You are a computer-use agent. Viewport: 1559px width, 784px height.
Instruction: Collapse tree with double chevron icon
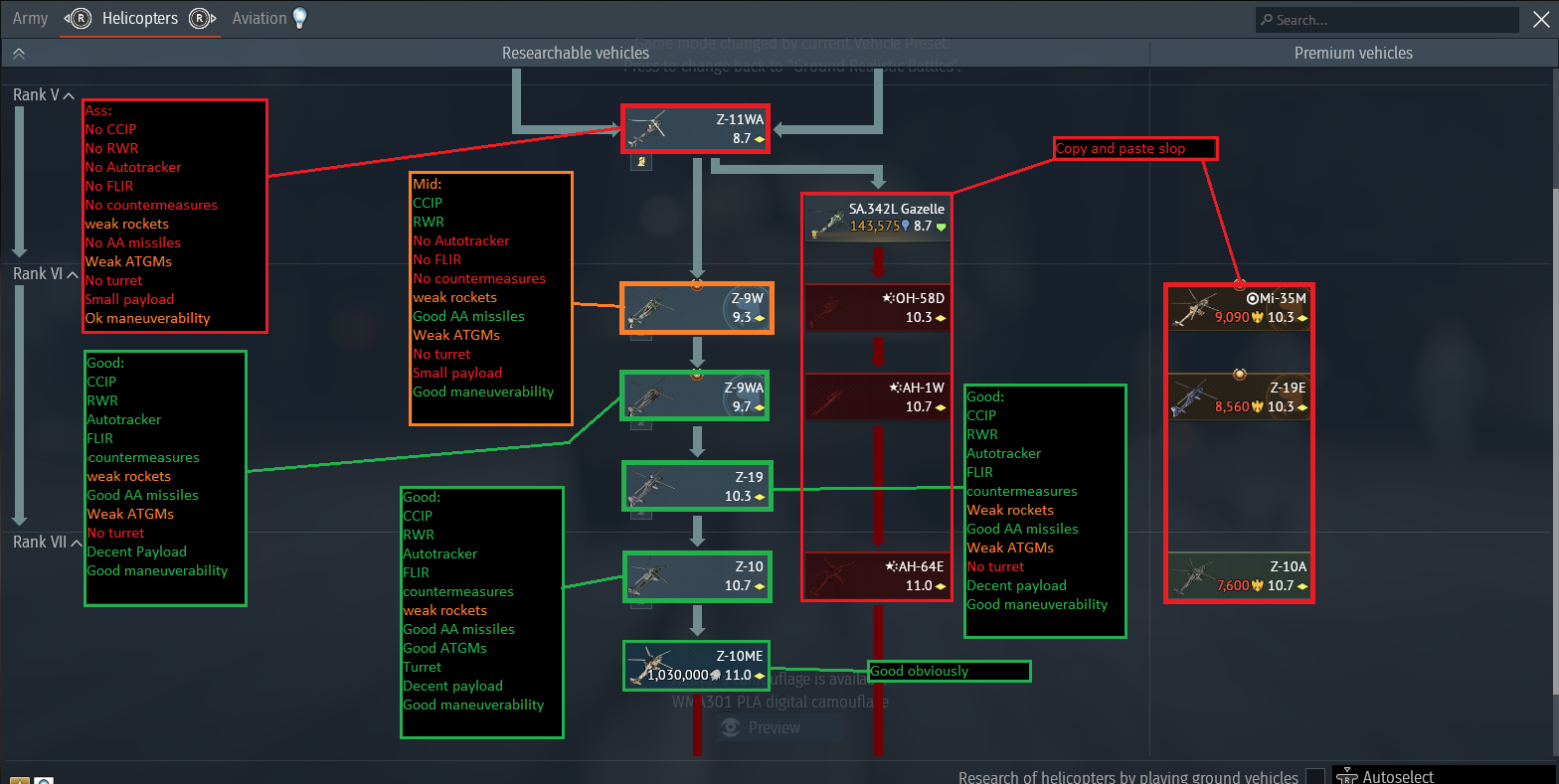point(18,54)
